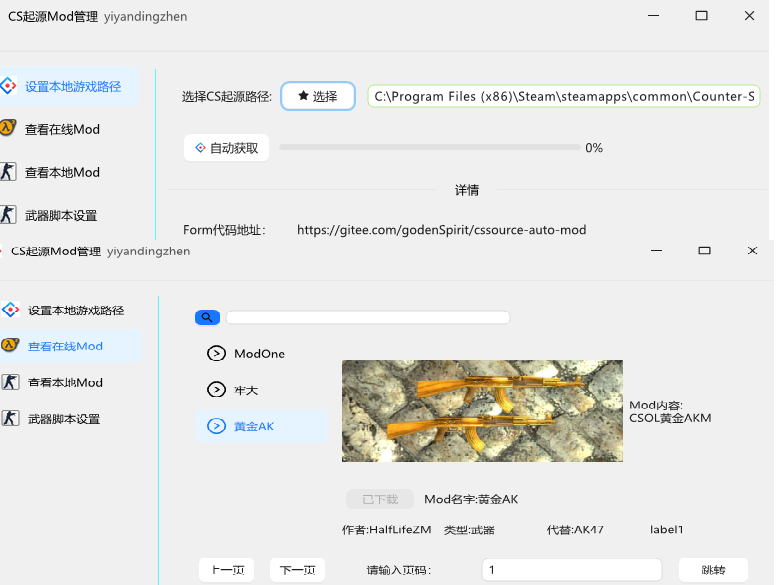
Task: Click the CS Source path text field
Action: (x=564, y=96)
